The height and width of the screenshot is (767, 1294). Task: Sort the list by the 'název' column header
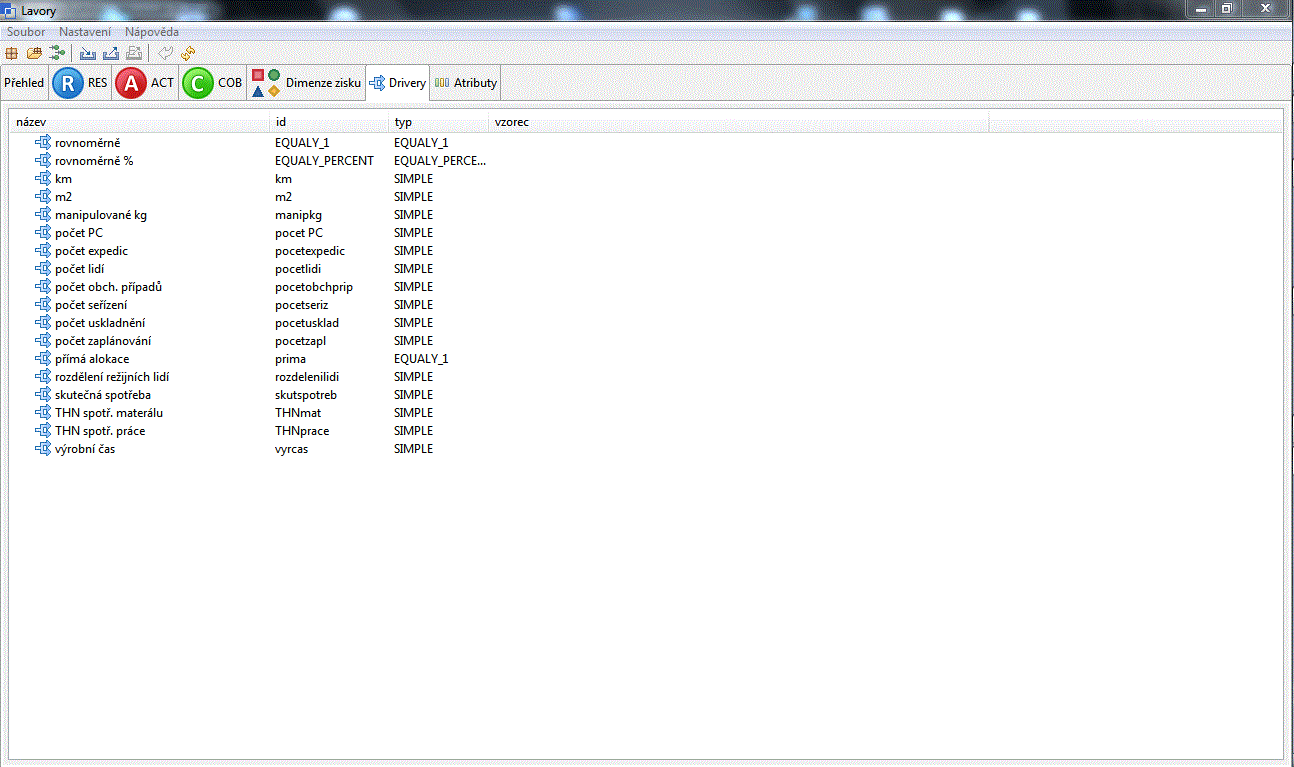pos(140,122)
